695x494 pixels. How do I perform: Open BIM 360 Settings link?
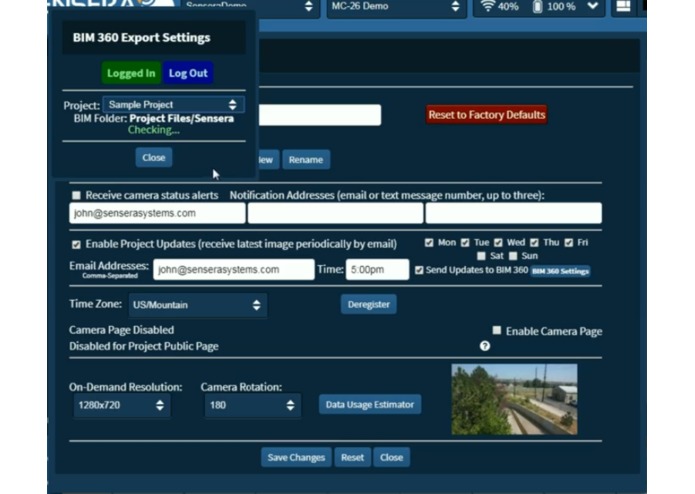[560, 271]
